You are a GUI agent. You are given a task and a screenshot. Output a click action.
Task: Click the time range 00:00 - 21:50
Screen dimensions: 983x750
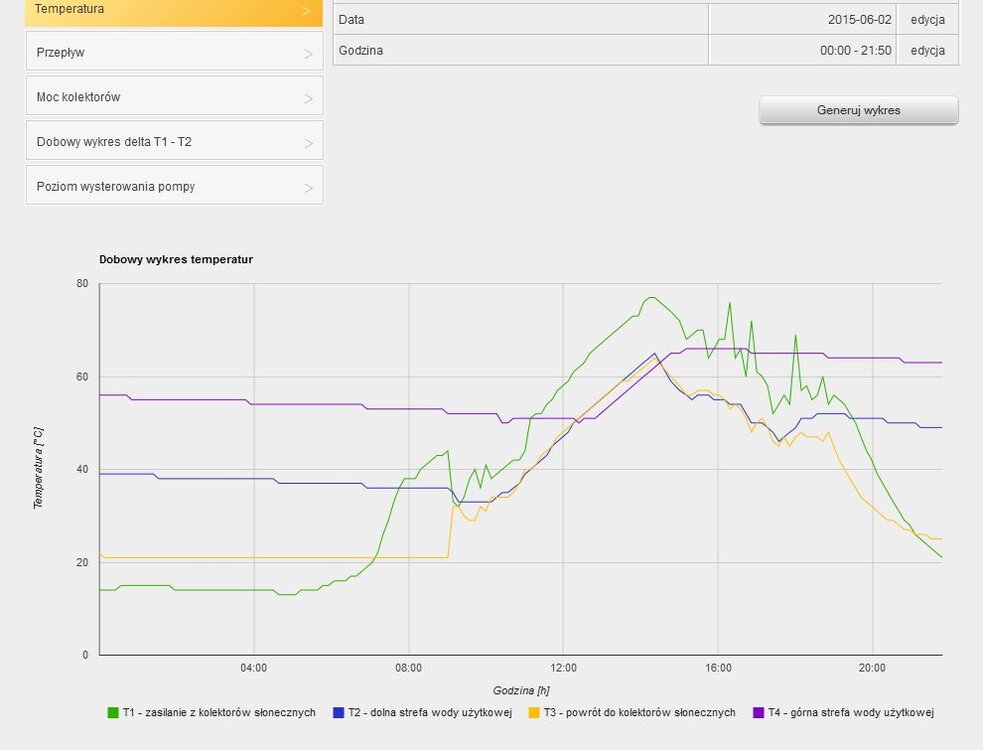[x=855, y=50]
